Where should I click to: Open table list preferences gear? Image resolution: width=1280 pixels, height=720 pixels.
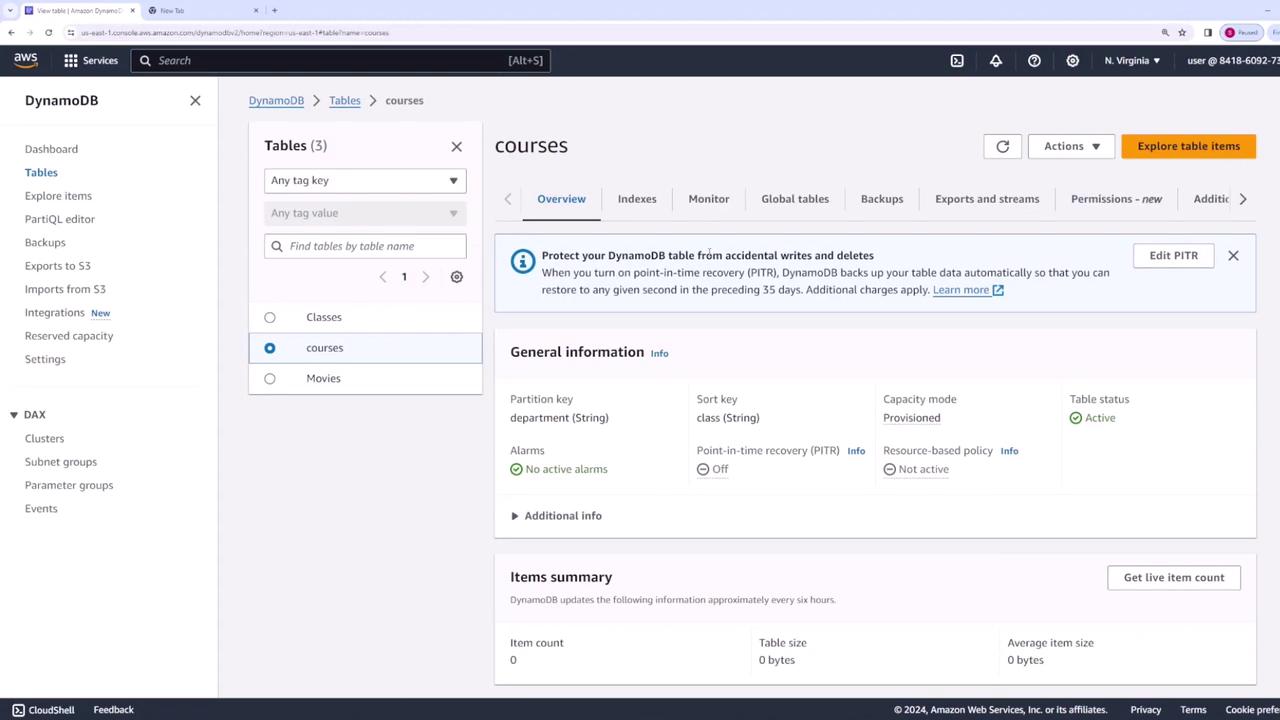(456, 277)
